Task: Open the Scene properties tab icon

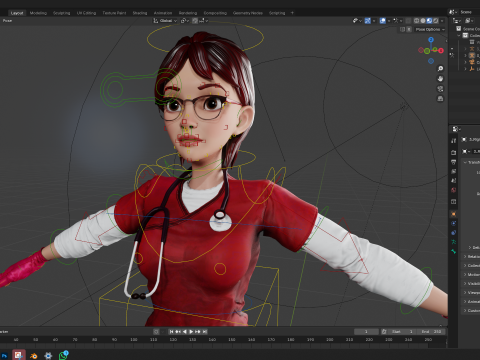Action: click(x=453, y=180)
